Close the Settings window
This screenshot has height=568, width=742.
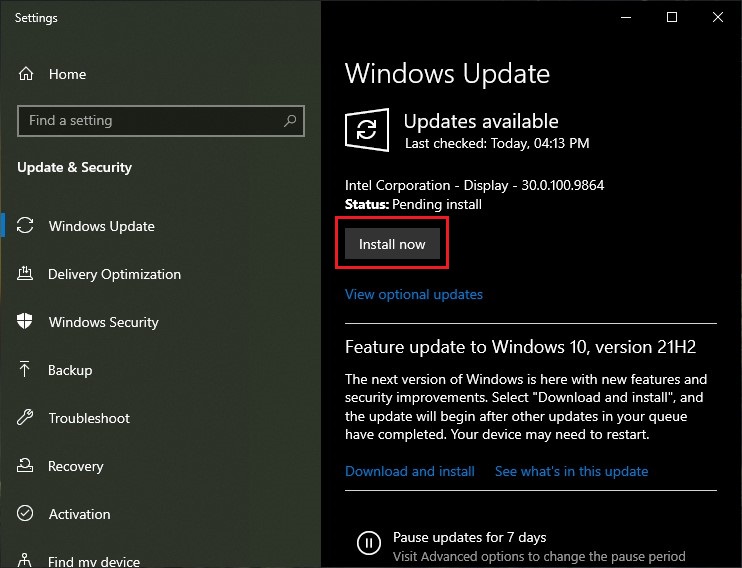[718, 18]
